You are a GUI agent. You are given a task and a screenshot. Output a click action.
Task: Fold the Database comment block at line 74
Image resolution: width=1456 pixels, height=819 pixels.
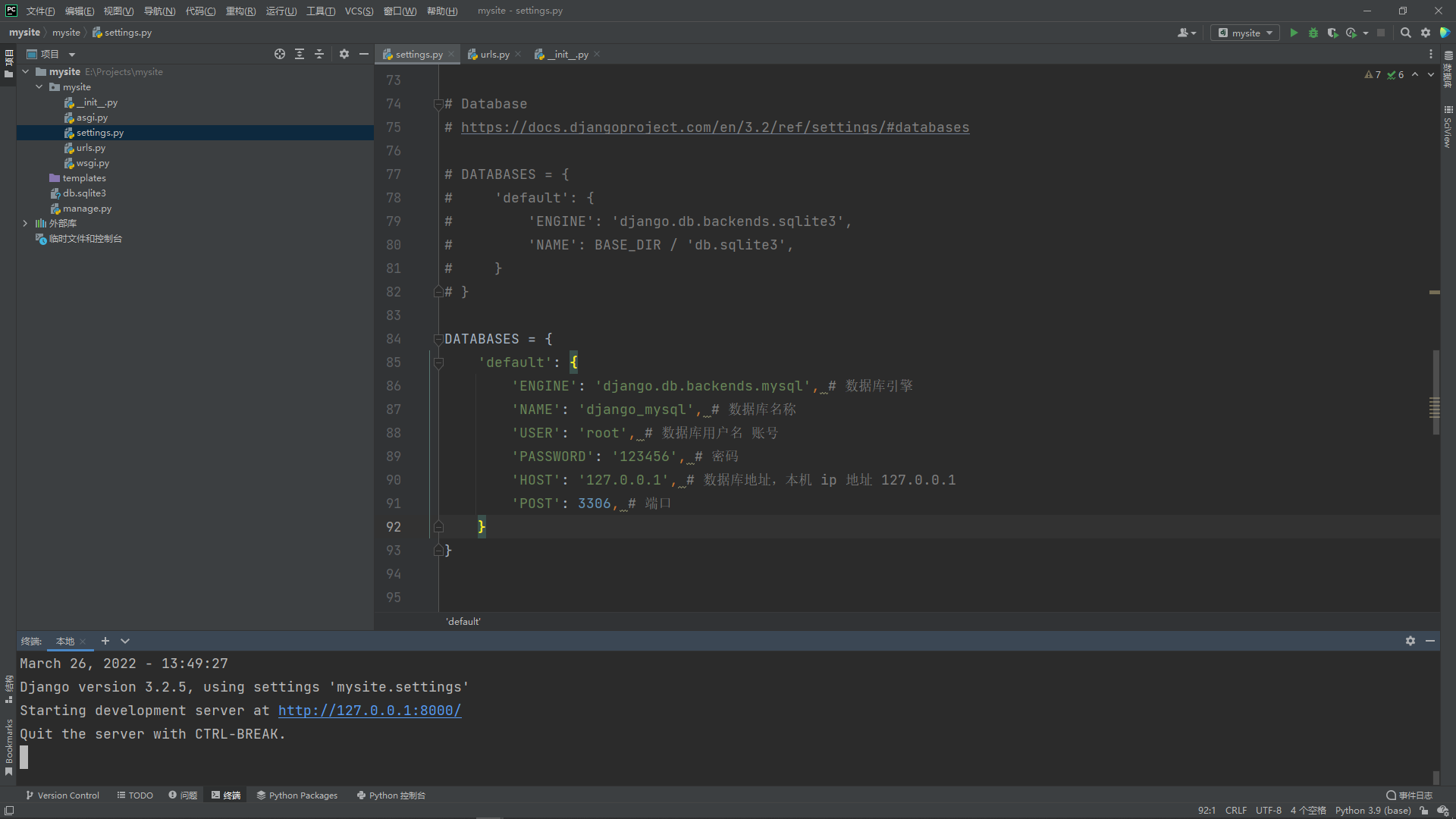click(438, 104)
